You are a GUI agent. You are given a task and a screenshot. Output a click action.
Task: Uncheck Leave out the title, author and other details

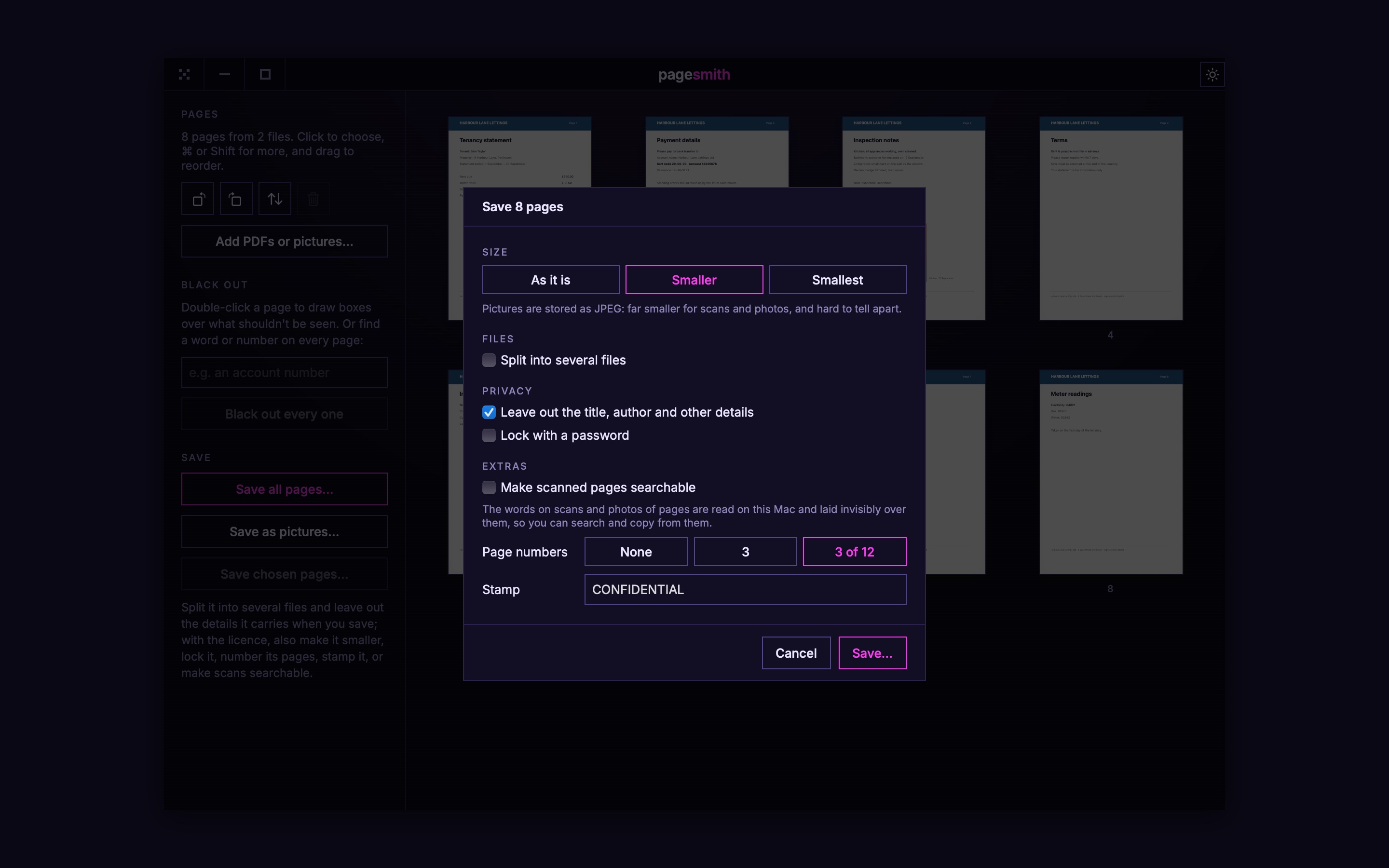click(x=489, y=412)
